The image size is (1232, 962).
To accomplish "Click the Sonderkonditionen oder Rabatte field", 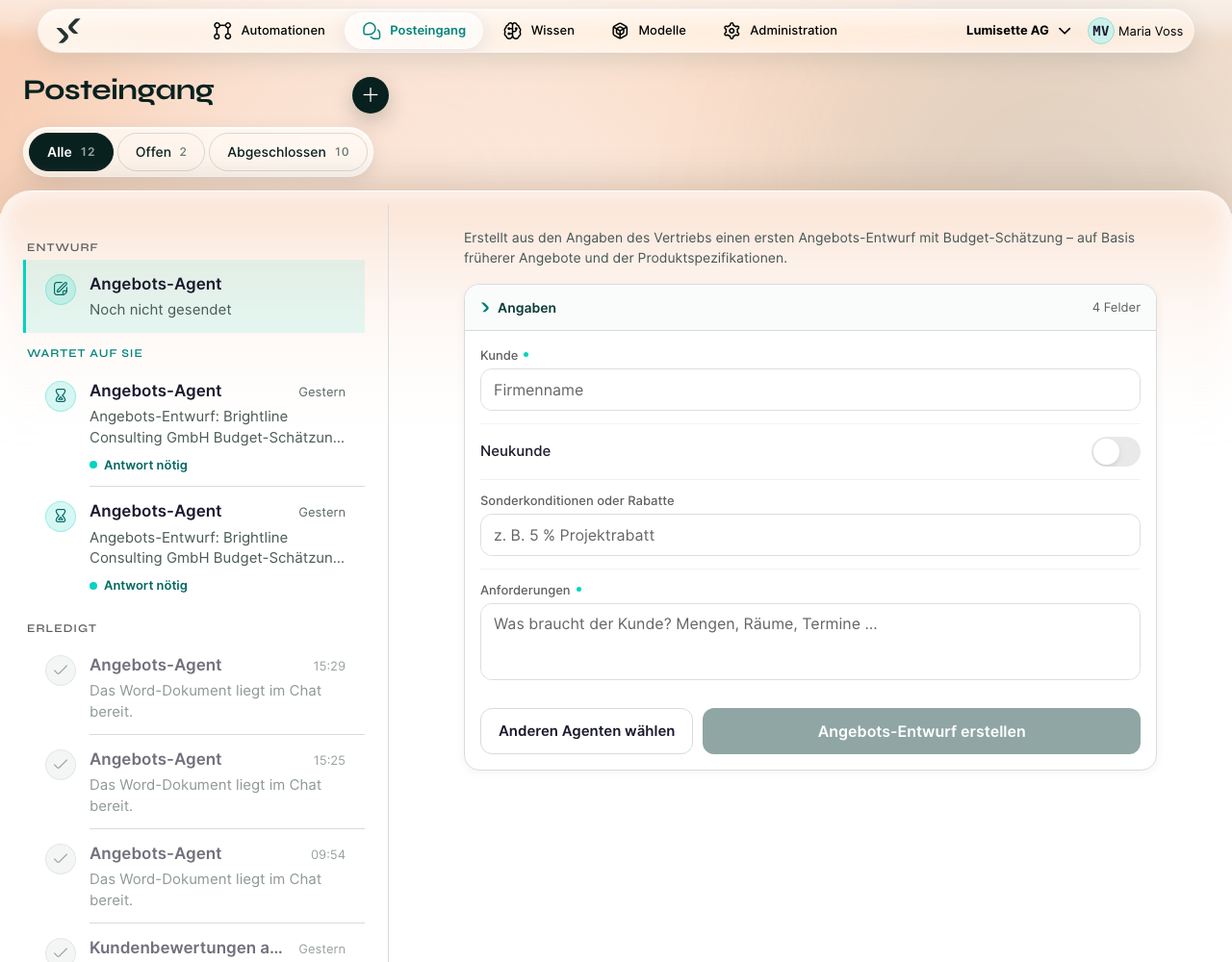I will 810,535.
